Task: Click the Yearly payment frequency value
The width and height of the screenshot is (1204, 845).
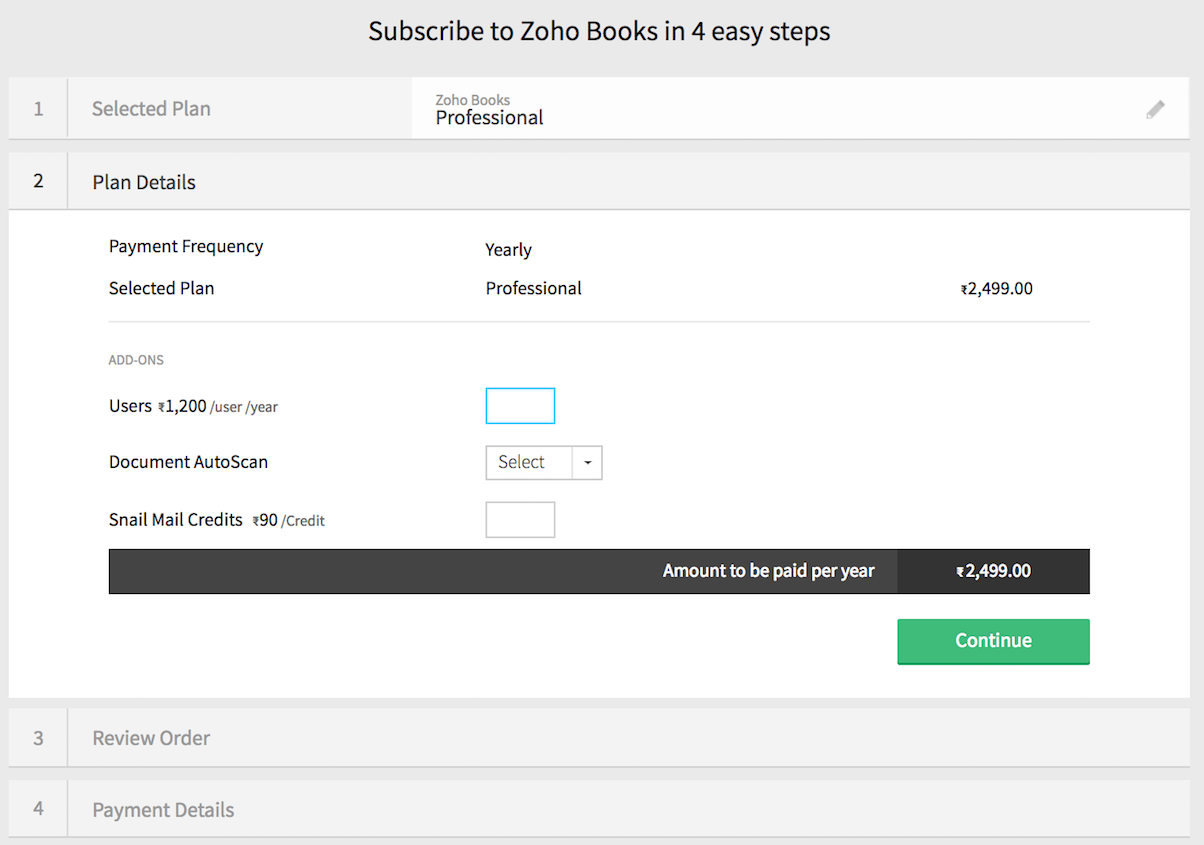Action: click(x=508, y=250)
